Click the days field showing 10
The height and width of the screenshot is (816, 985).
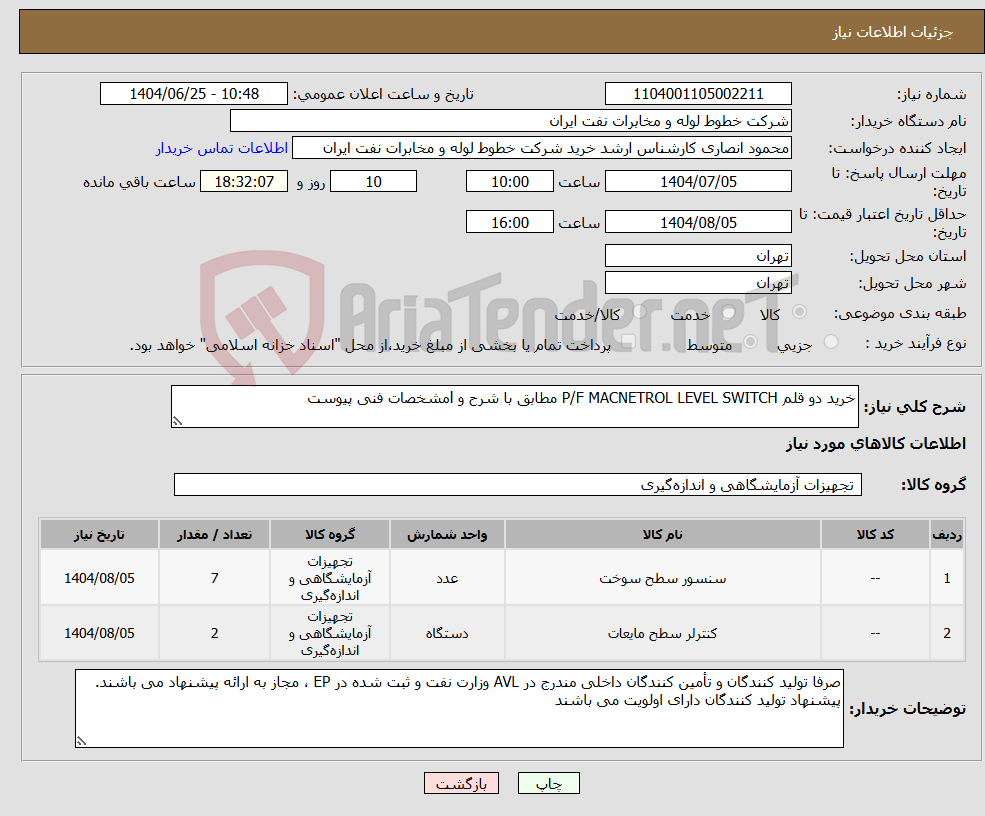372,181
